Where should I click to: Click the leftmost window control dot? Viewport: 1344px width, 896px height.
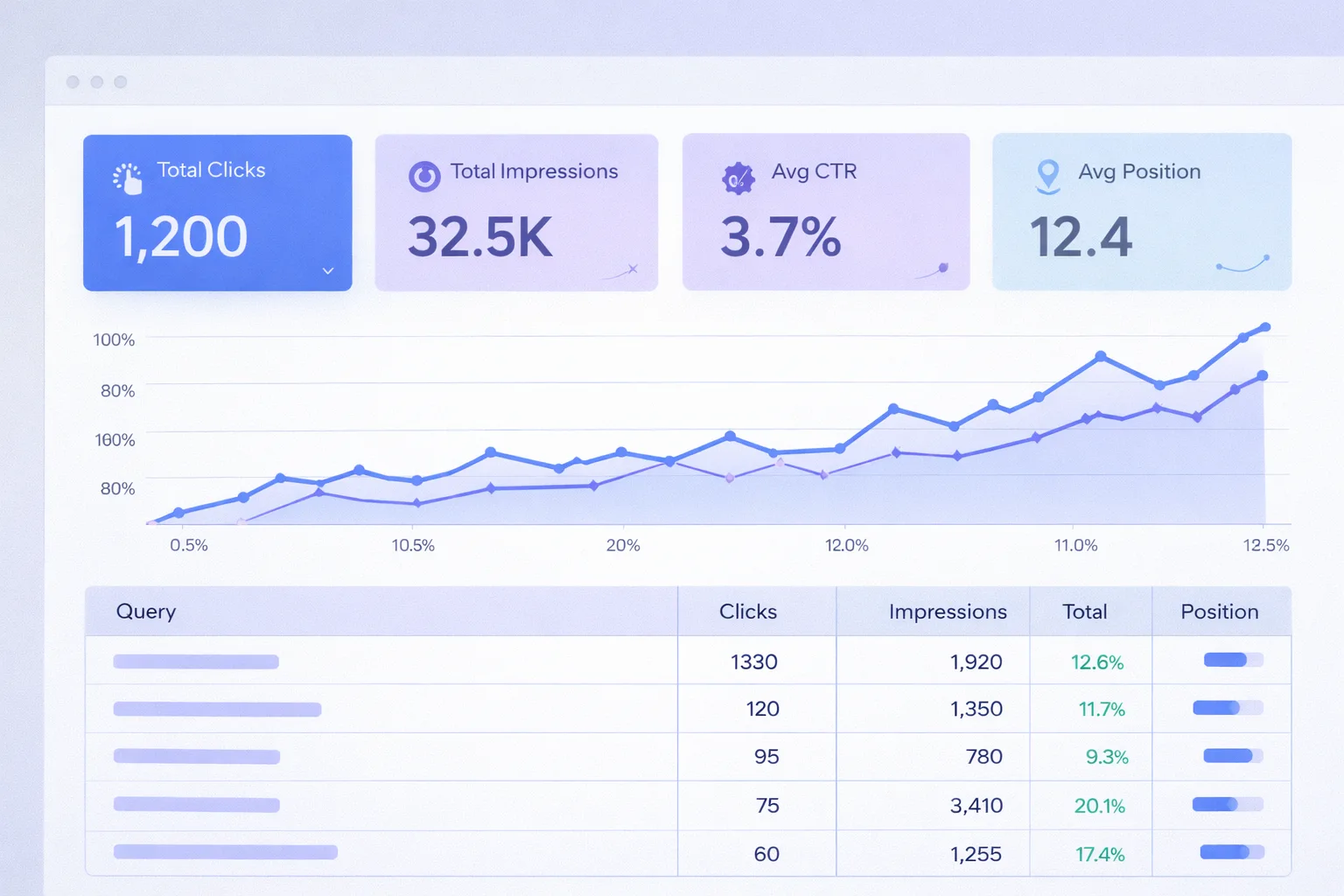pyautogui.click(x=73, y=81)
